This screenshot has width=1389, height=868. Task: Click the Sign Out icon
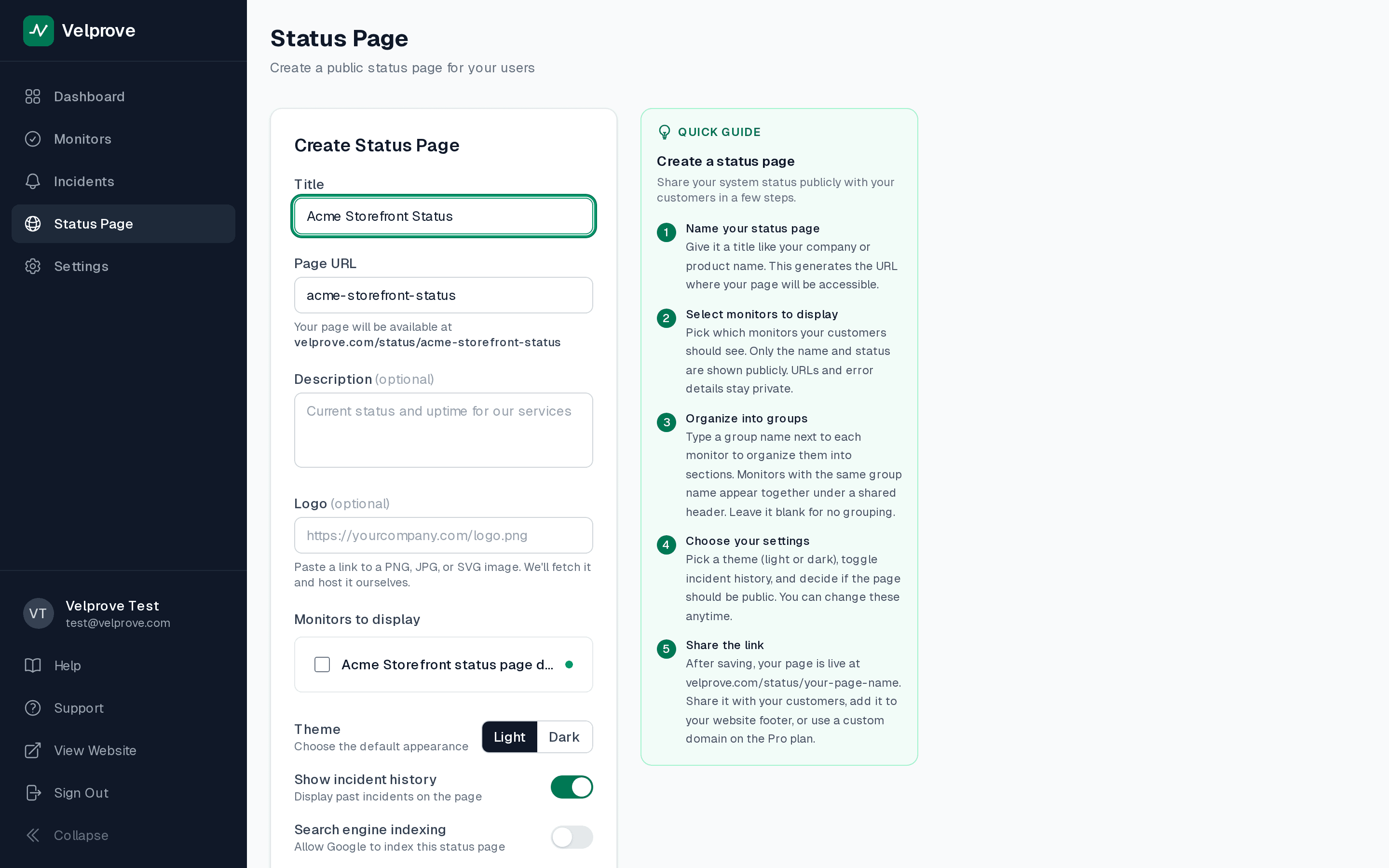[x=33, y=793]
